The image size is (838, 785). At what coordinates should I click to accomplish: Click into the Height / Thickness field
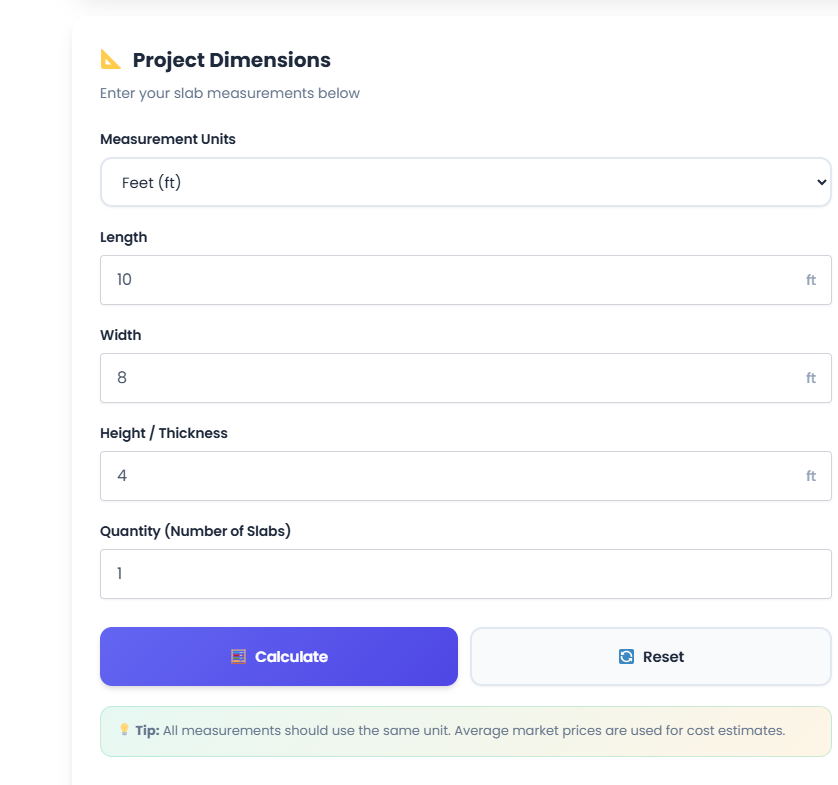[x=450, y=476]
